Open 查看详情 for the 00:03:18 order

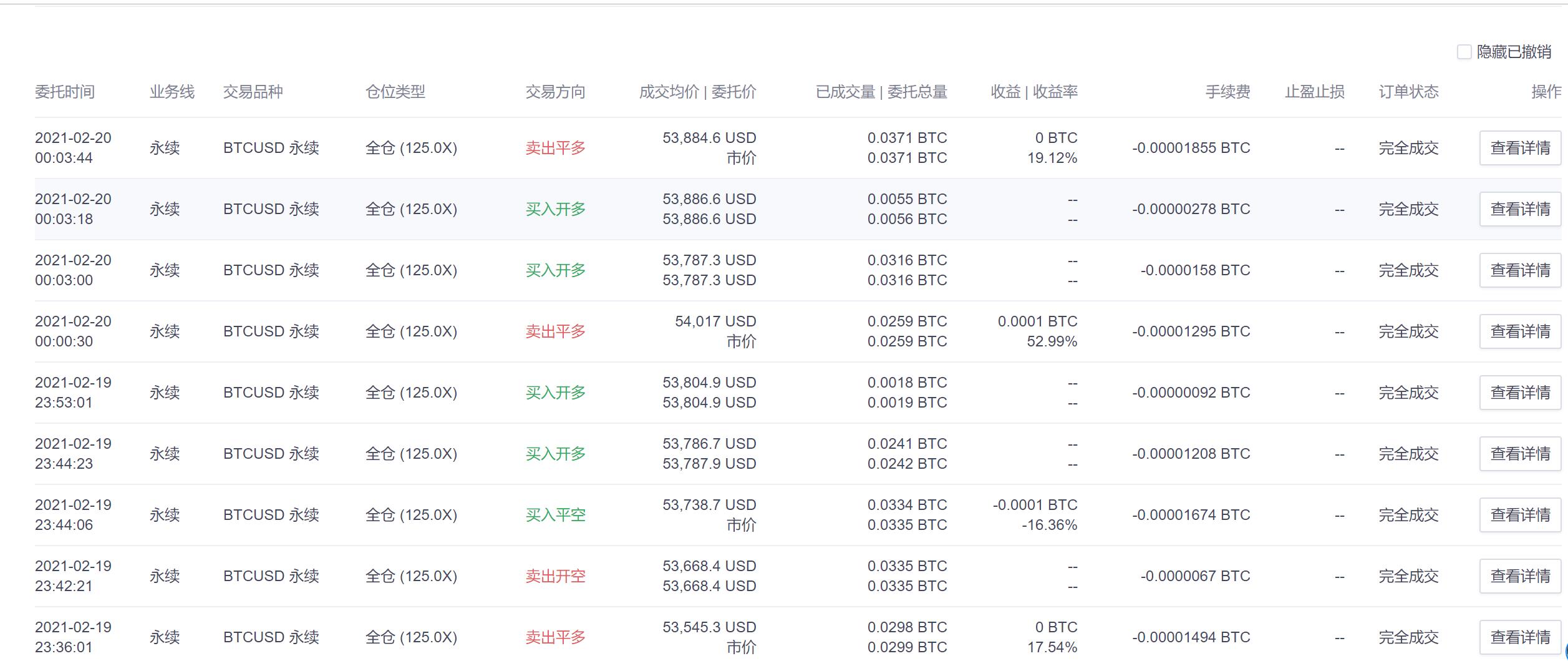(1520, 209)
